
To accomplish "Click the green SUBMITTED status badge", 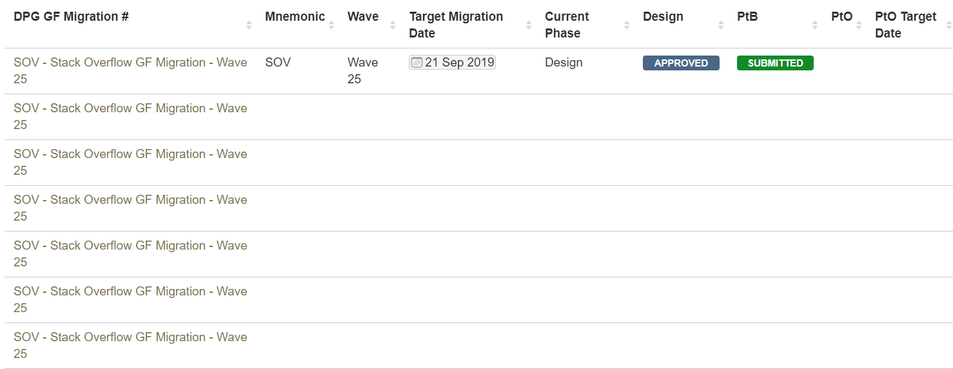I will 775,63.
